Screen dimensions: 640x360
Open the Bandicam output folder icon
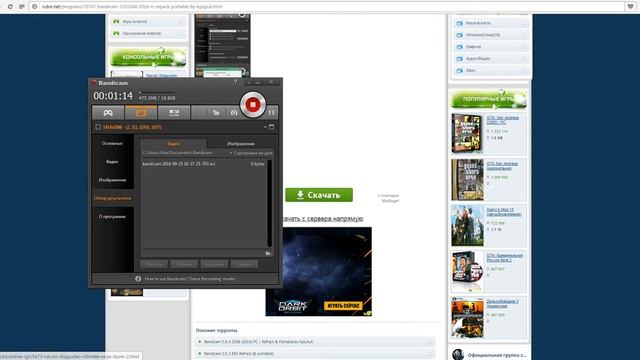point(216,113)
